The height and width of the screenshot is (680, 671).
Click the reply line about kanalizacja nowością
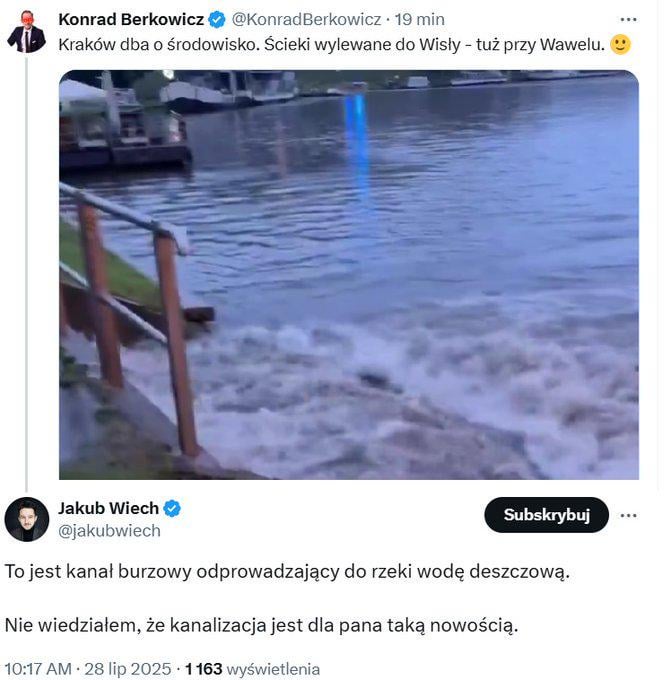pos(262,625)
